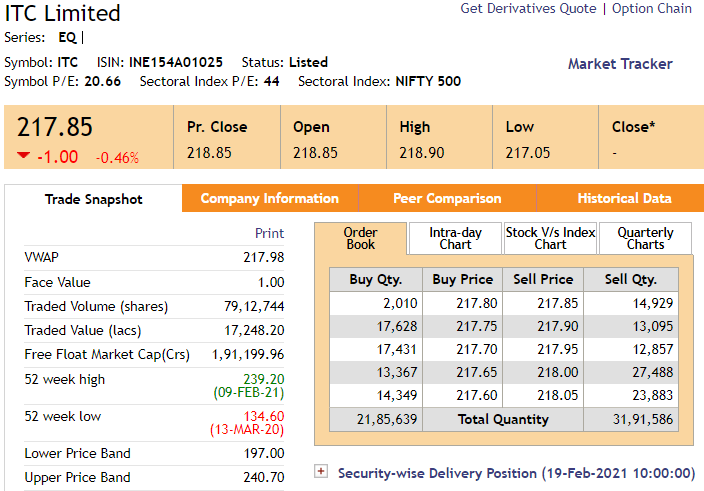Open the Peer Comparison tab
704x491 pixels.
pos(447,199)
